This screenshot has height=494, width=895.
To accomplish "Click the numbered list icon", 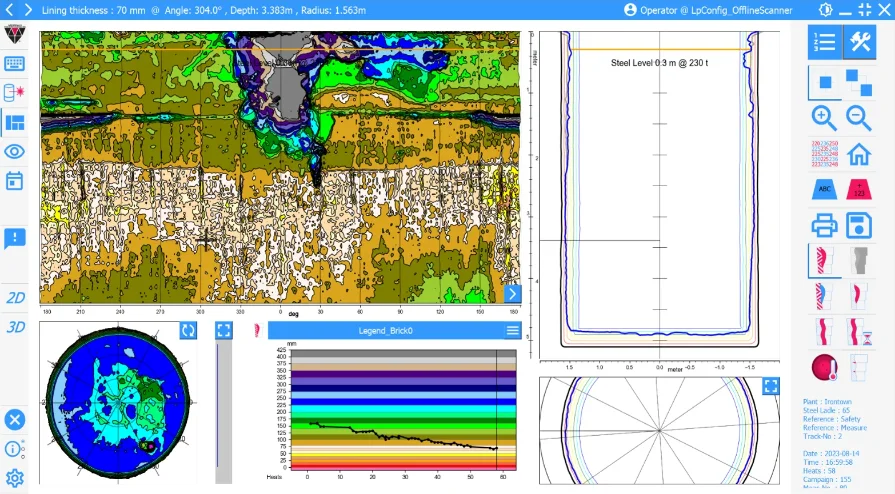I will pyautogui.click(x=824, y=43).
